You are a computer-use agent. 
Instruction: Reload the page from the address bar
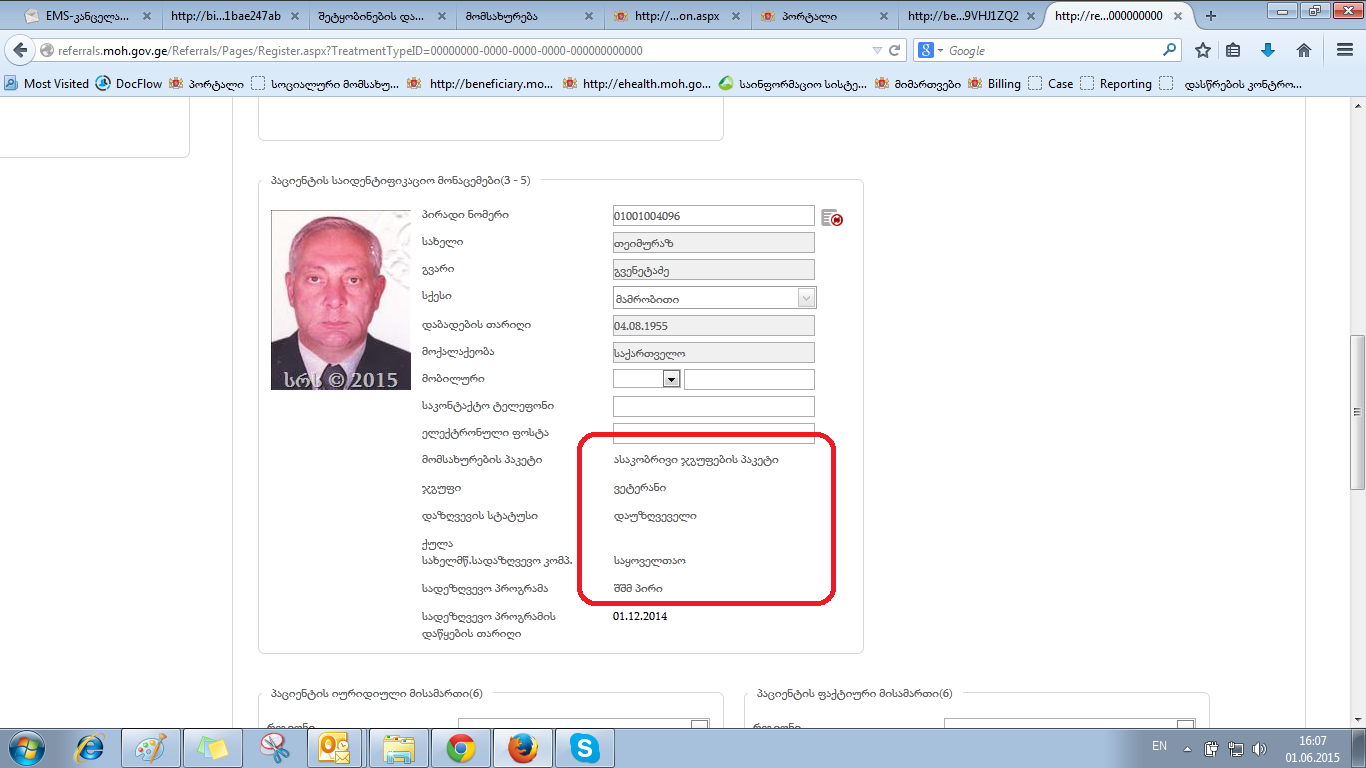[895, 50]
